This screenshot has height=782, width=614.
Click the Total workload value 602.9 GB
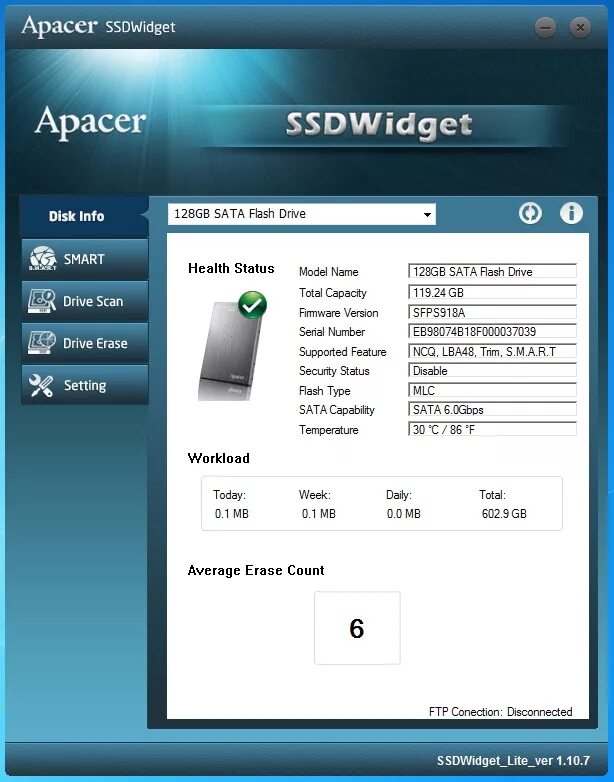tap(504, 514)
